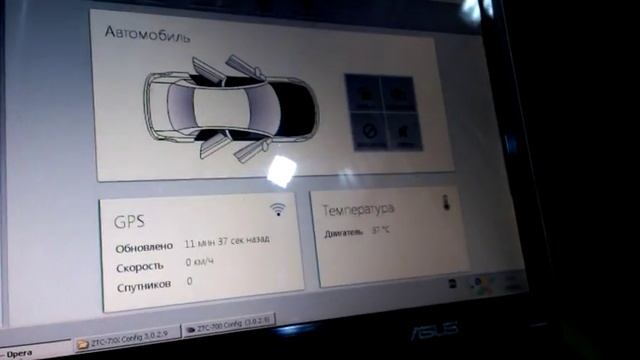Click the satellites count value 0
The width and height of the screenshot is (640, 360).
[189, 281]
